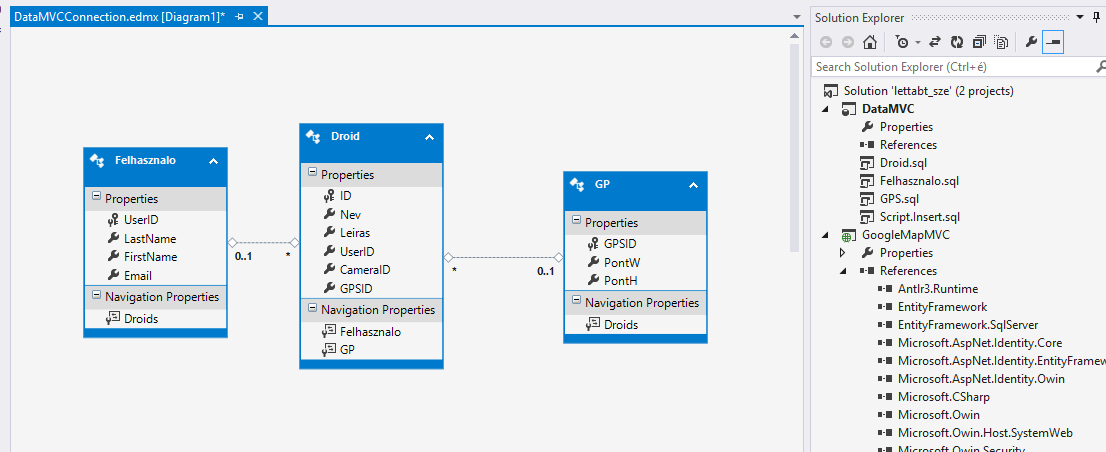Select the DataMVCConnection.edmx diagram tab
Image resolution: width=1106 pixels, height=452 pixels.
(119, 17)
